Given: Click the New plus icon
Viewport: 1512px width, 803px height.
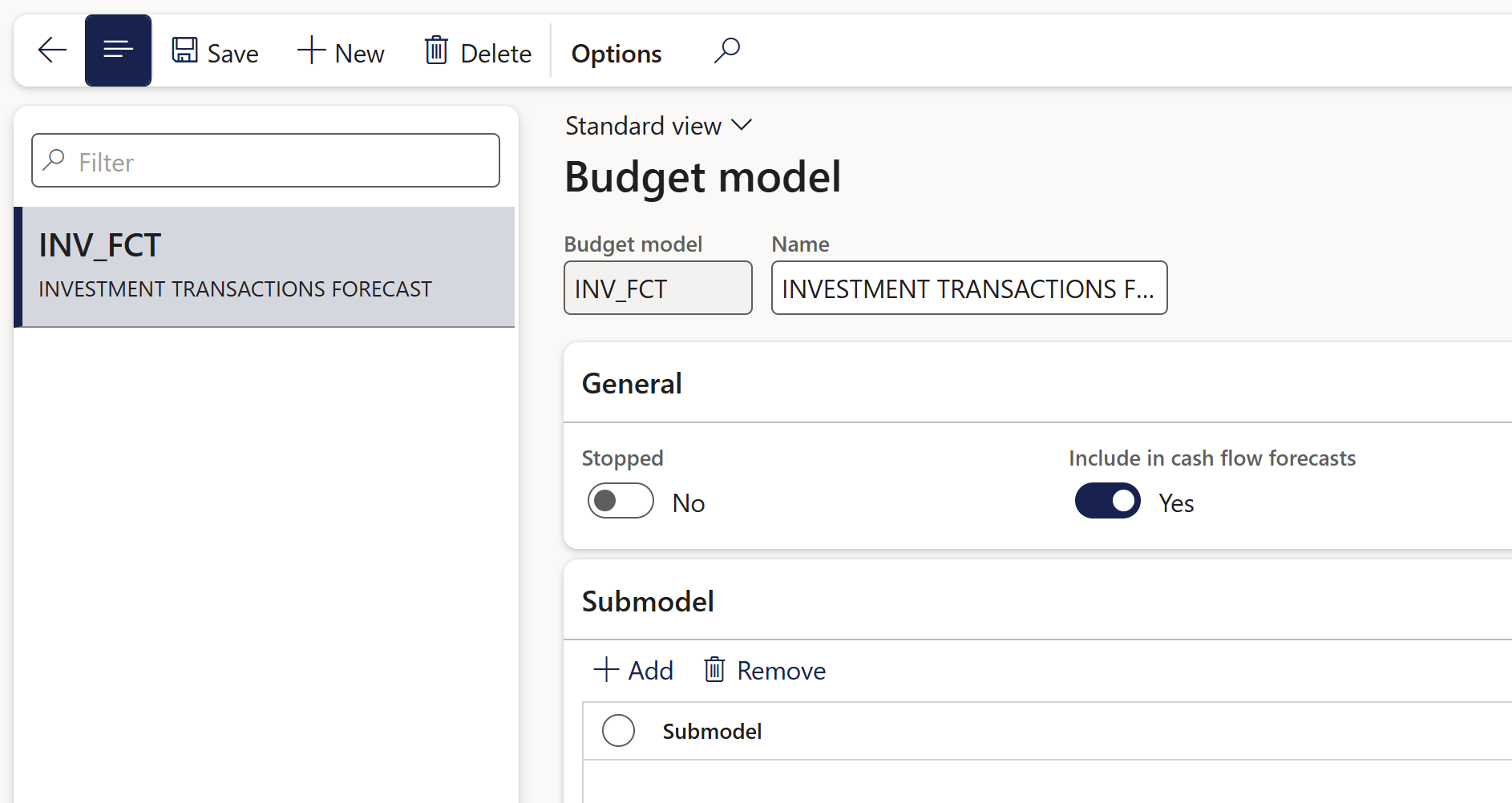Looking at the screenshot, I should pyautogui.click(x=311, y=50).
